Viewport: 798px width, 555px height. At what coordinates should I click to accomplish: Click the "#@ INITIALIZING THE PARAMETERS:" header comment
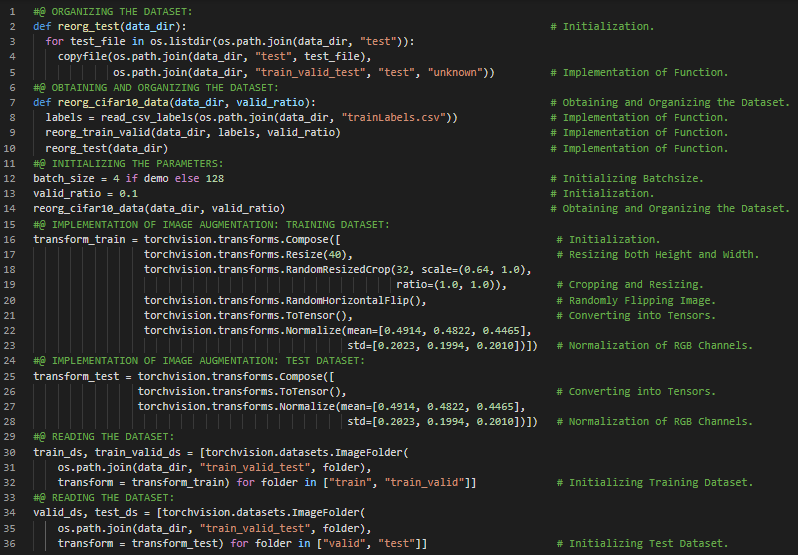coord(128,163)
